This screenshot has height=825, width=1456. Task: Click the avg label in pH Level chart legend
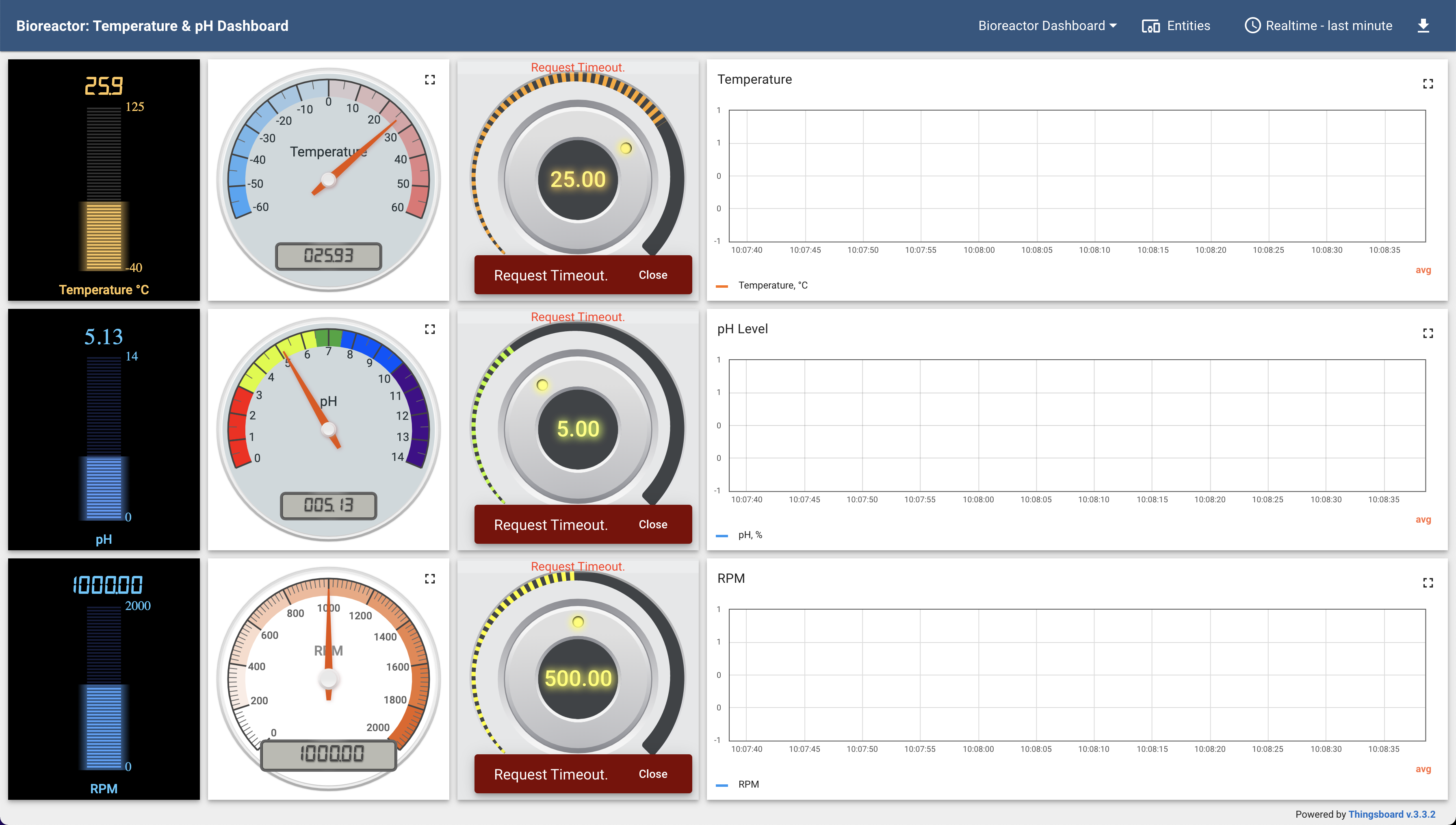coord(1423,519)
